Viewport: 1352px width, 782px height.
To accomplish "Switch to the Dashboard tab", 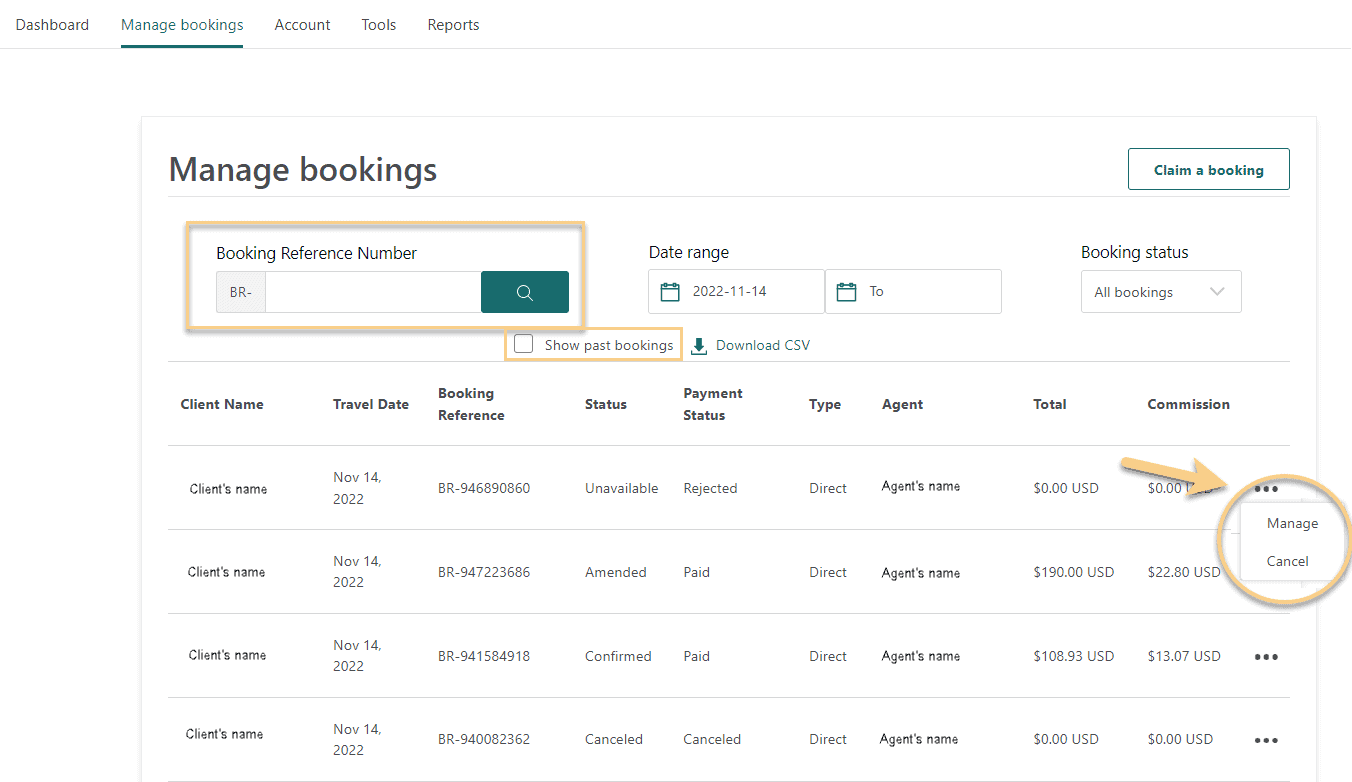I will tap(52, 25).
